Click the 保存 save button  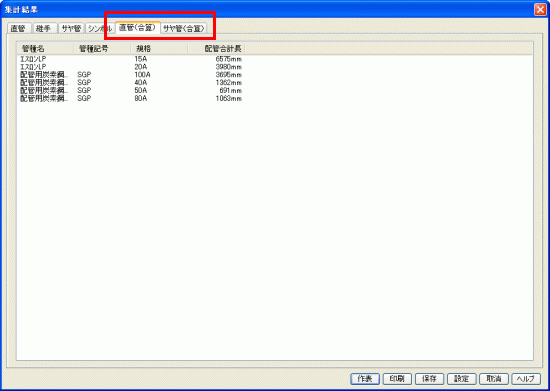(429, 378)
